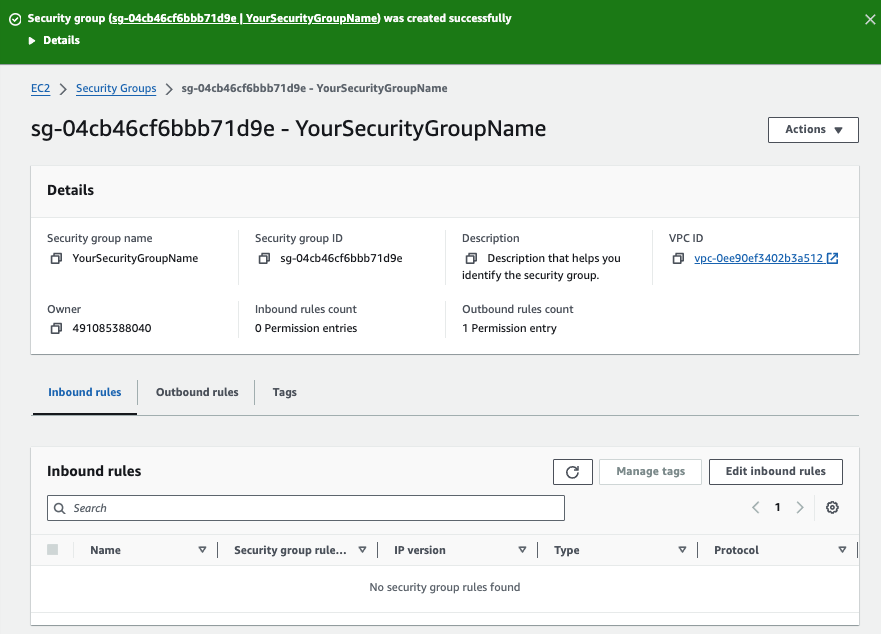Viewport: 881px width, 634px height.
Task: Sort by the Name column arrow
Action: [x=202, y=550]
